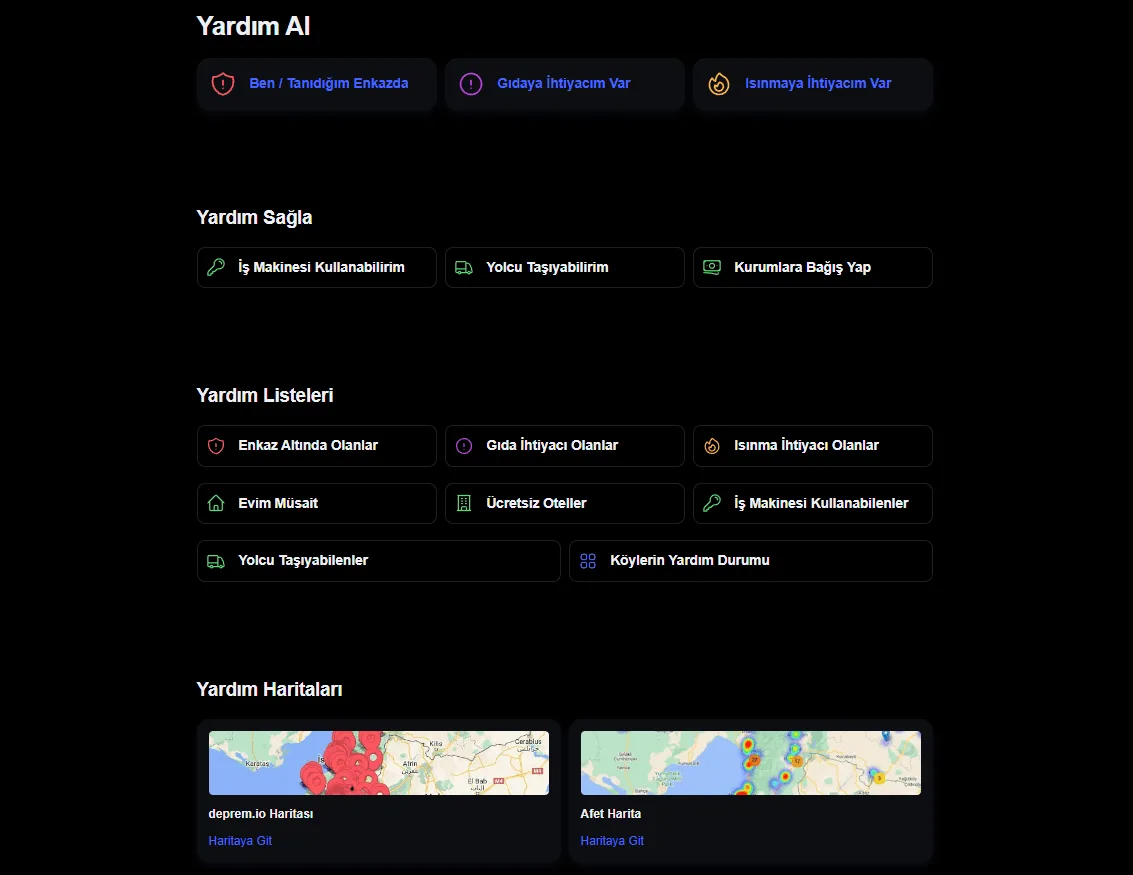Show Isınma İhtiyacı Olanlar list

click(813, 446)
